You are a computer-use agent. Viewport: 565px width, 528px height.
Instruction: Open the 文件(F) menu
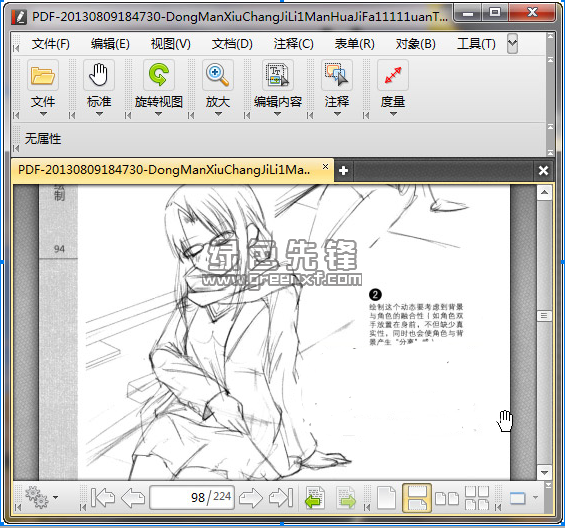pos(50,44)
